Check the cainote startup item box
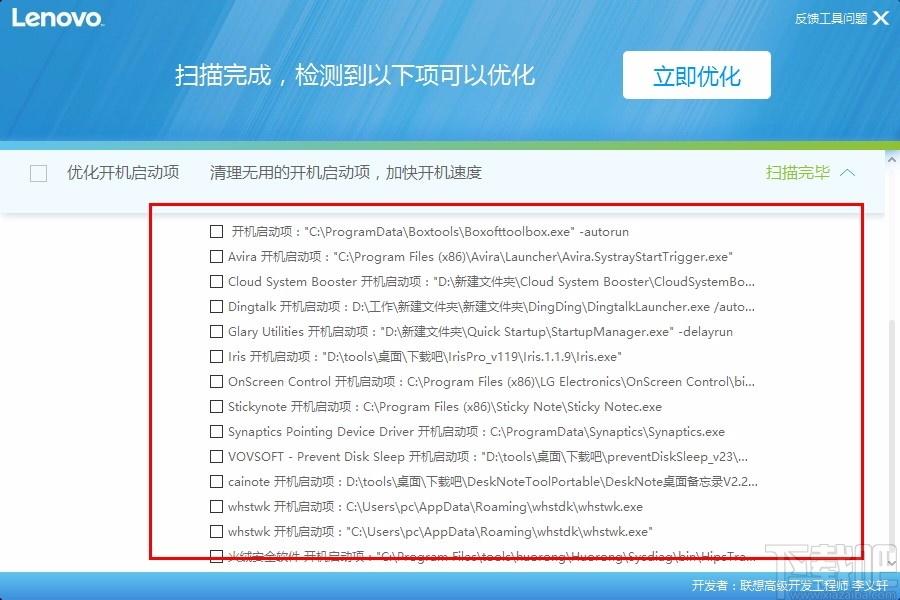The width and height of the screenshot is (900, 600). 216,481
